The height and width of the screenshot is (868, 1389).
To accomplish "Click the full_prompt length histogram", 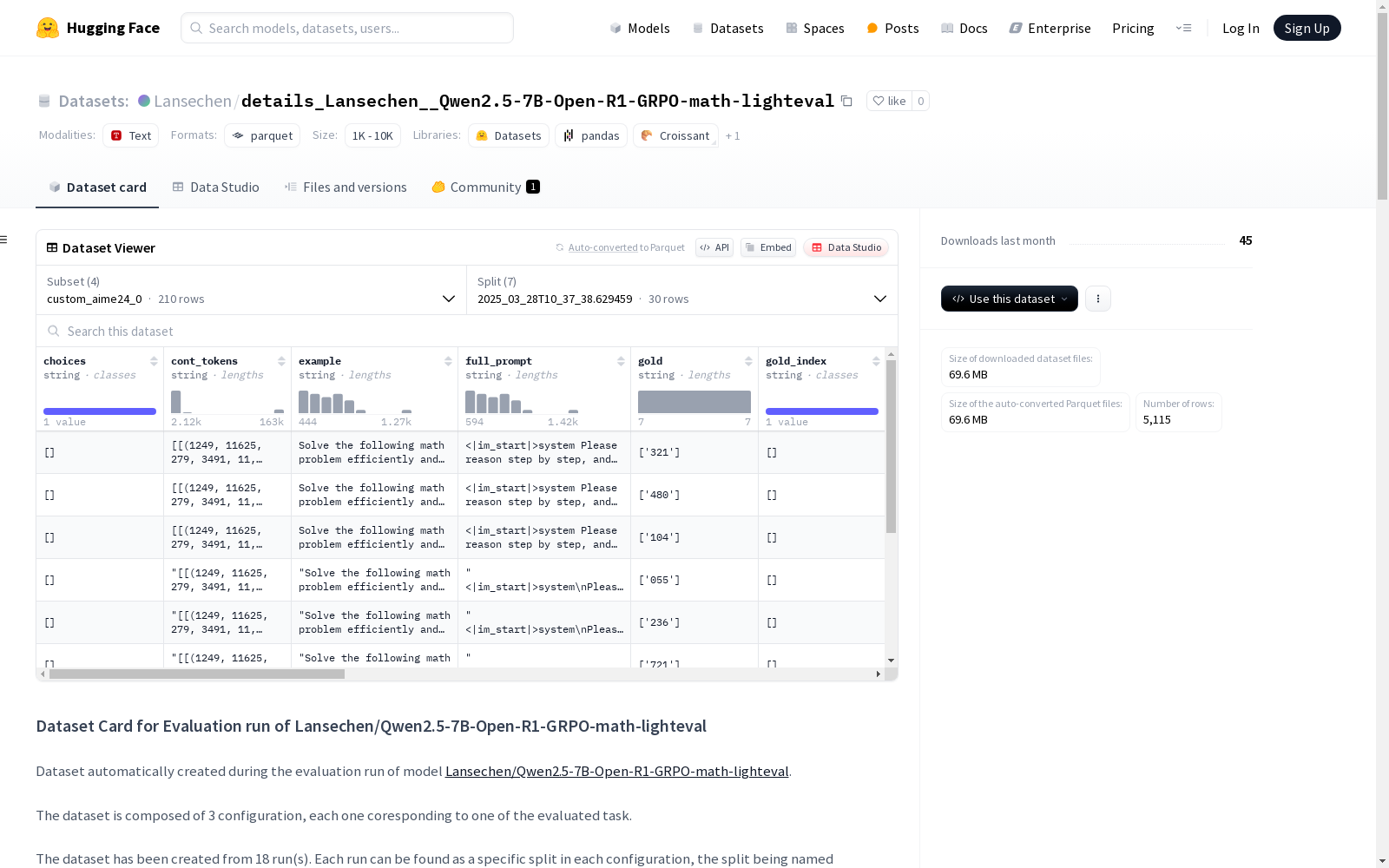I will 522,402.
